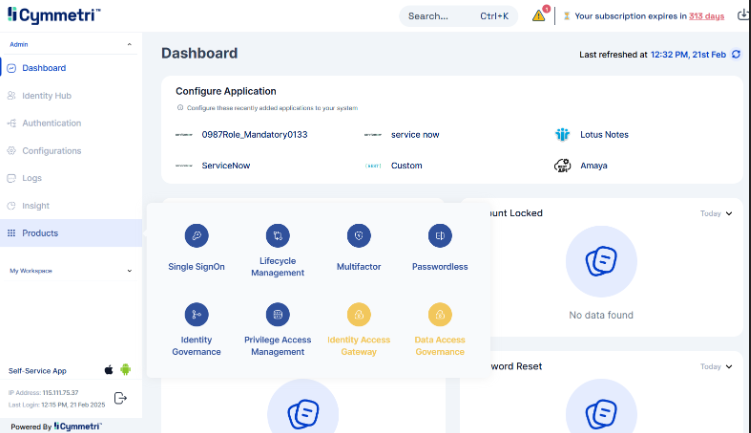The width and height of the screenshot is (751, 433).
Task: Choose the Passwordless product icon
Action: click(x=439, y=236)
